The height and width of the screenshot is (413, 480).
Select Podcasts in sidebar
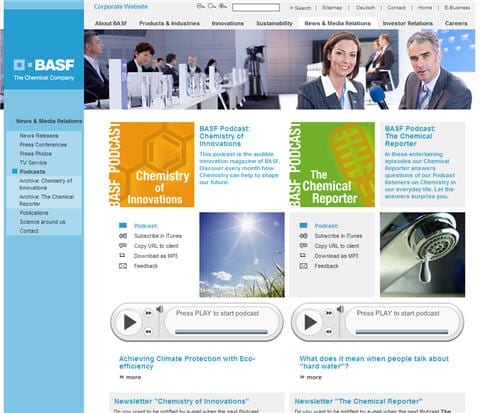pyautogui.click(x=32, y=172)
